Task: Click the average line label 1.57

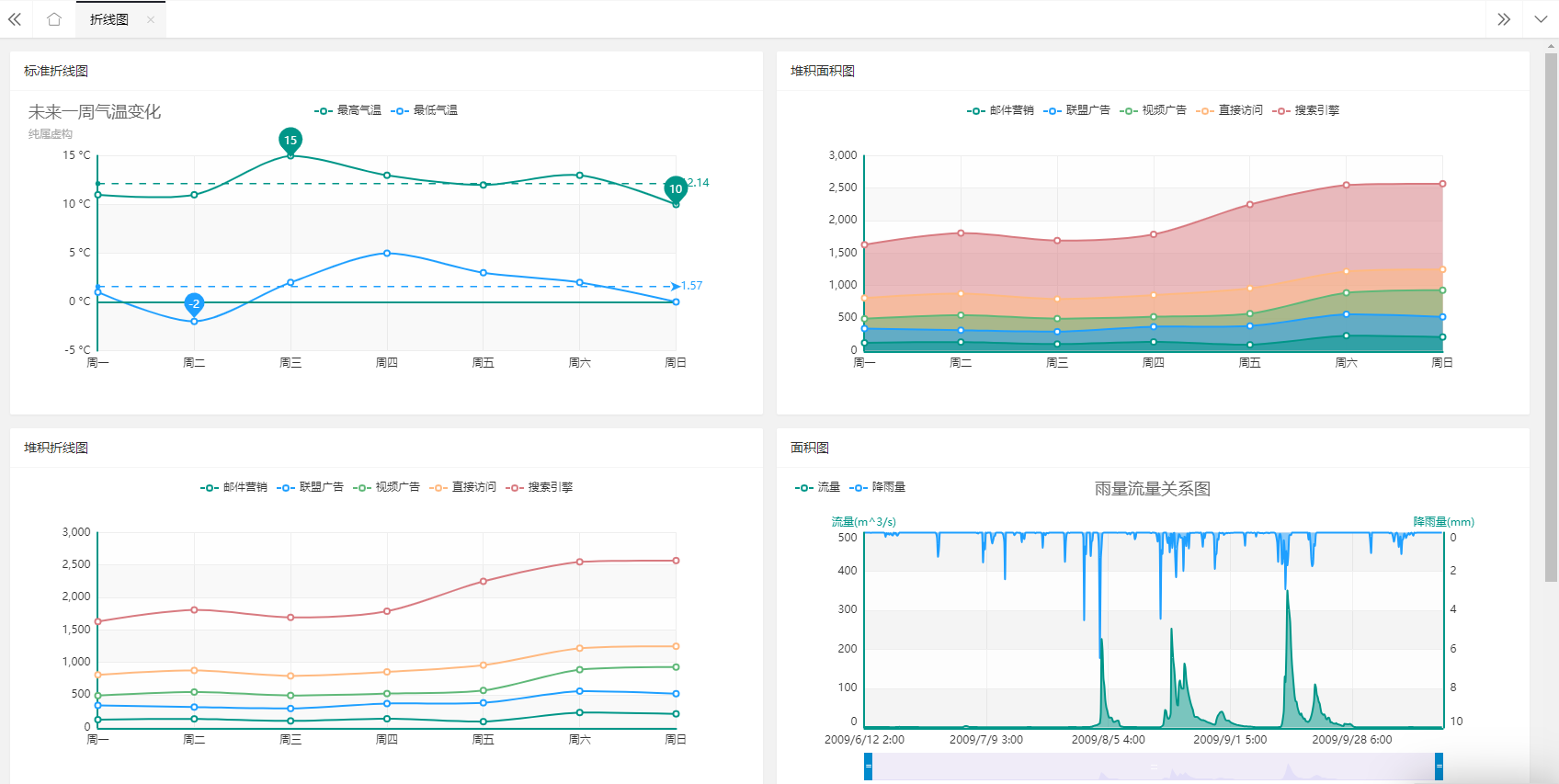Action: pos(691,286)
